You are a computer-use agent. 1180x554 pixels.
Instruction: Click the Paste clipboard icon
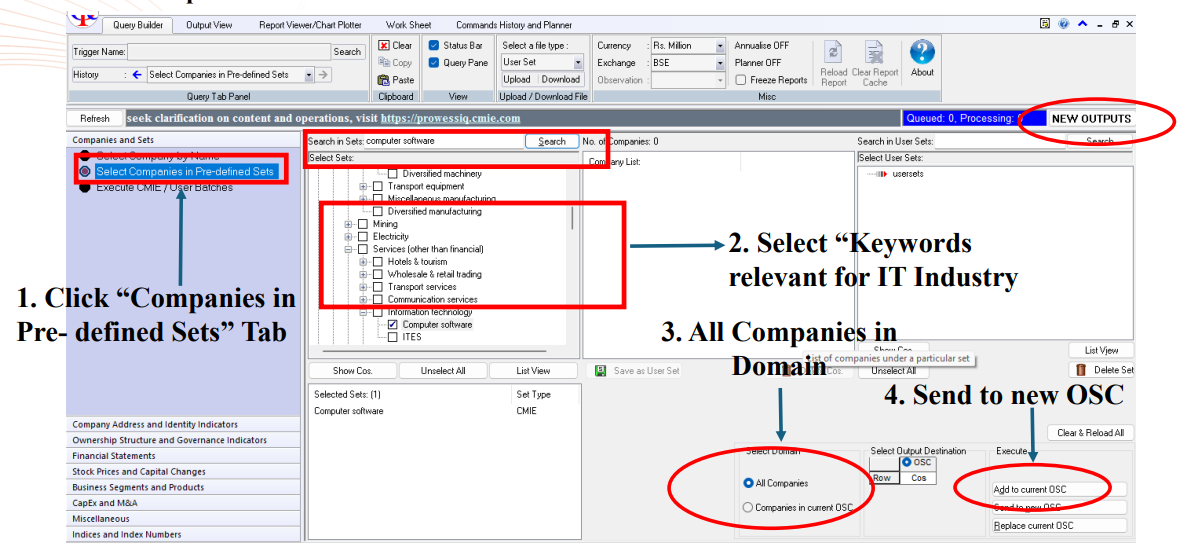pos(383,80)
